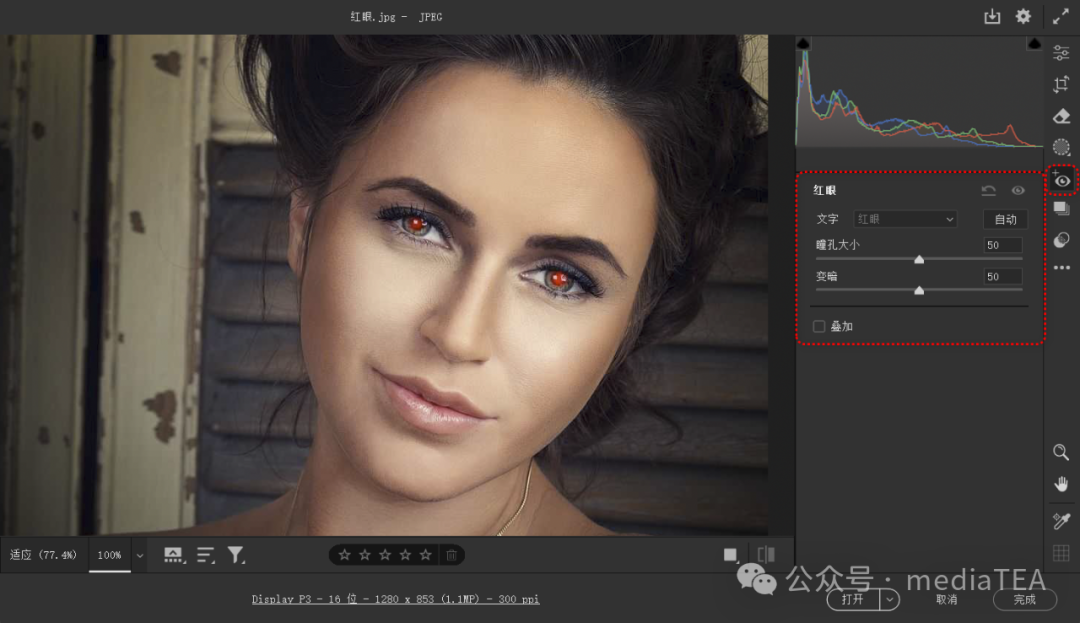Set four star rating
1080x623 pixels.
click(405, 555)
